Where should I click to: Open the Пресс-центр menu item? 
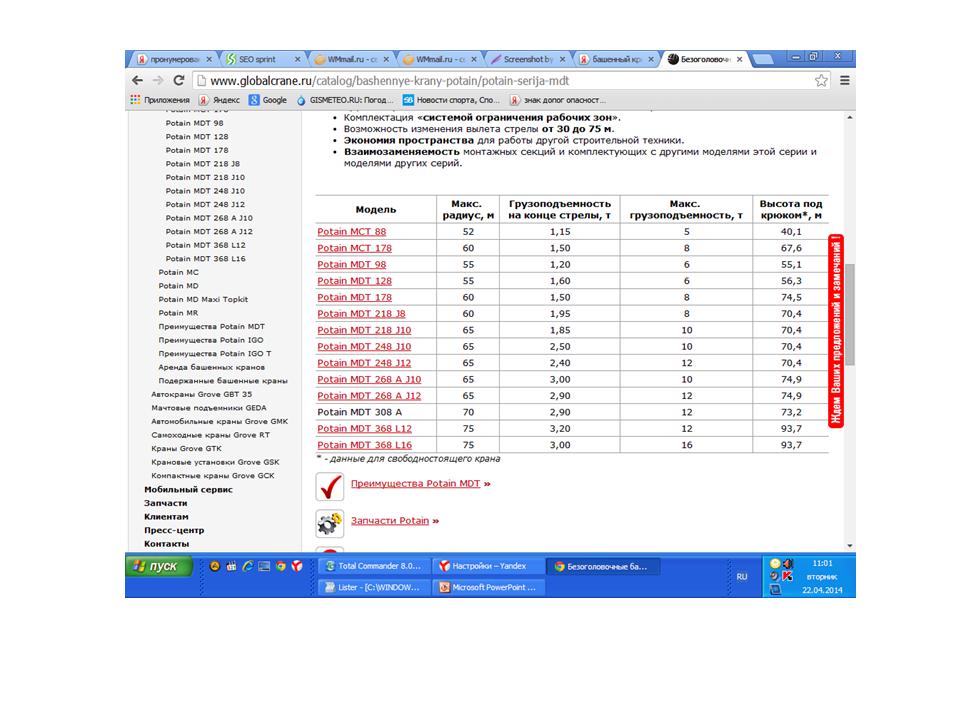(174, 530)
